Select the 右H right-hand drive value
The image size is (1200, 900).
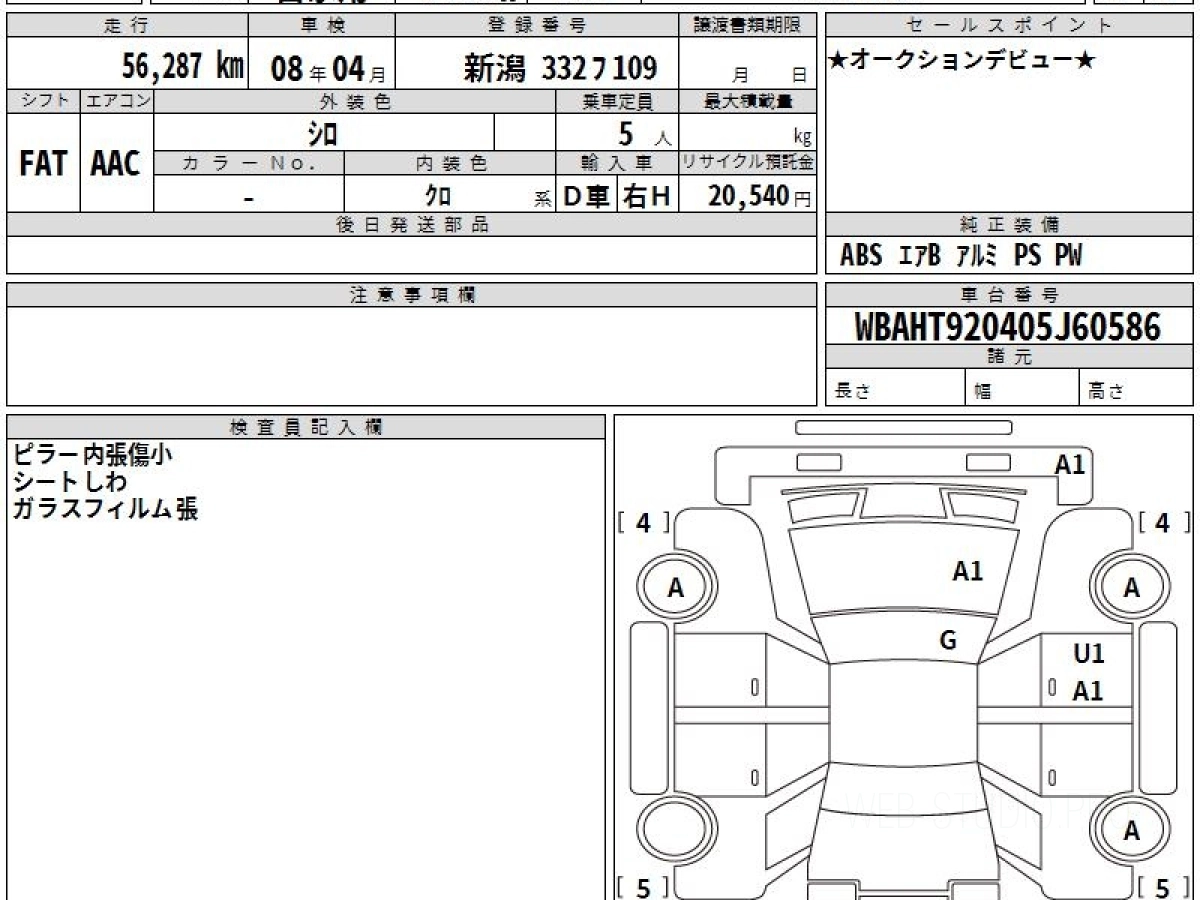click(x=648, y=196)
